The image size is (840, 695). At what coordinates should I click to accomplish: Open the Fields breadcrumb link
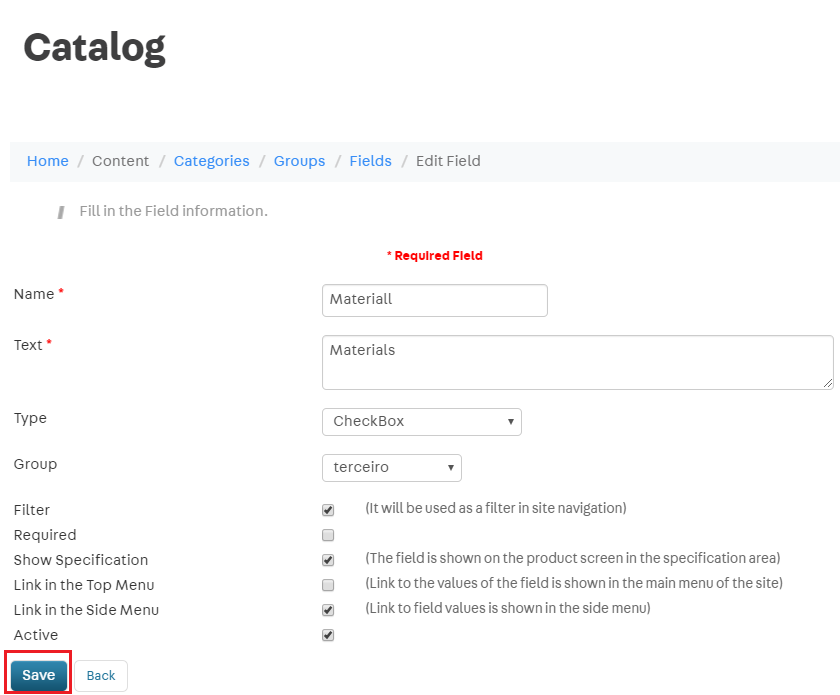click(x=370, y=161)
